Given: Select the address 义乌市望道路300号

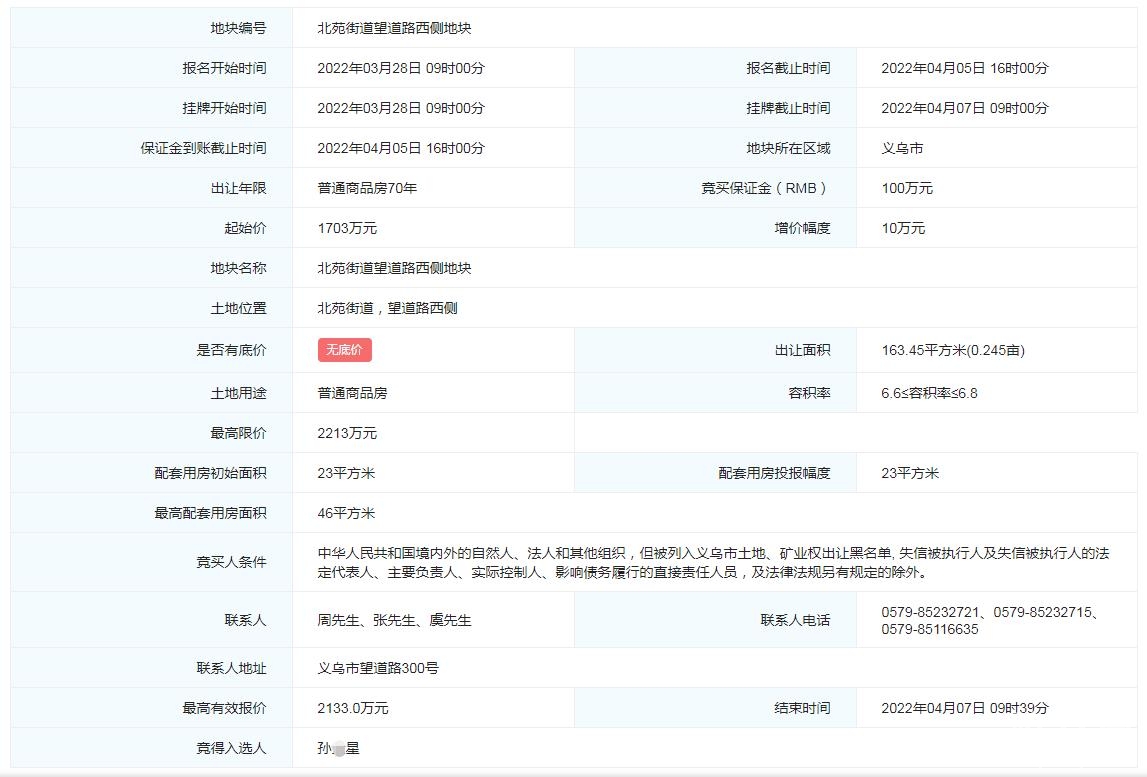Looking at the screenshot, I should (378, 668).
